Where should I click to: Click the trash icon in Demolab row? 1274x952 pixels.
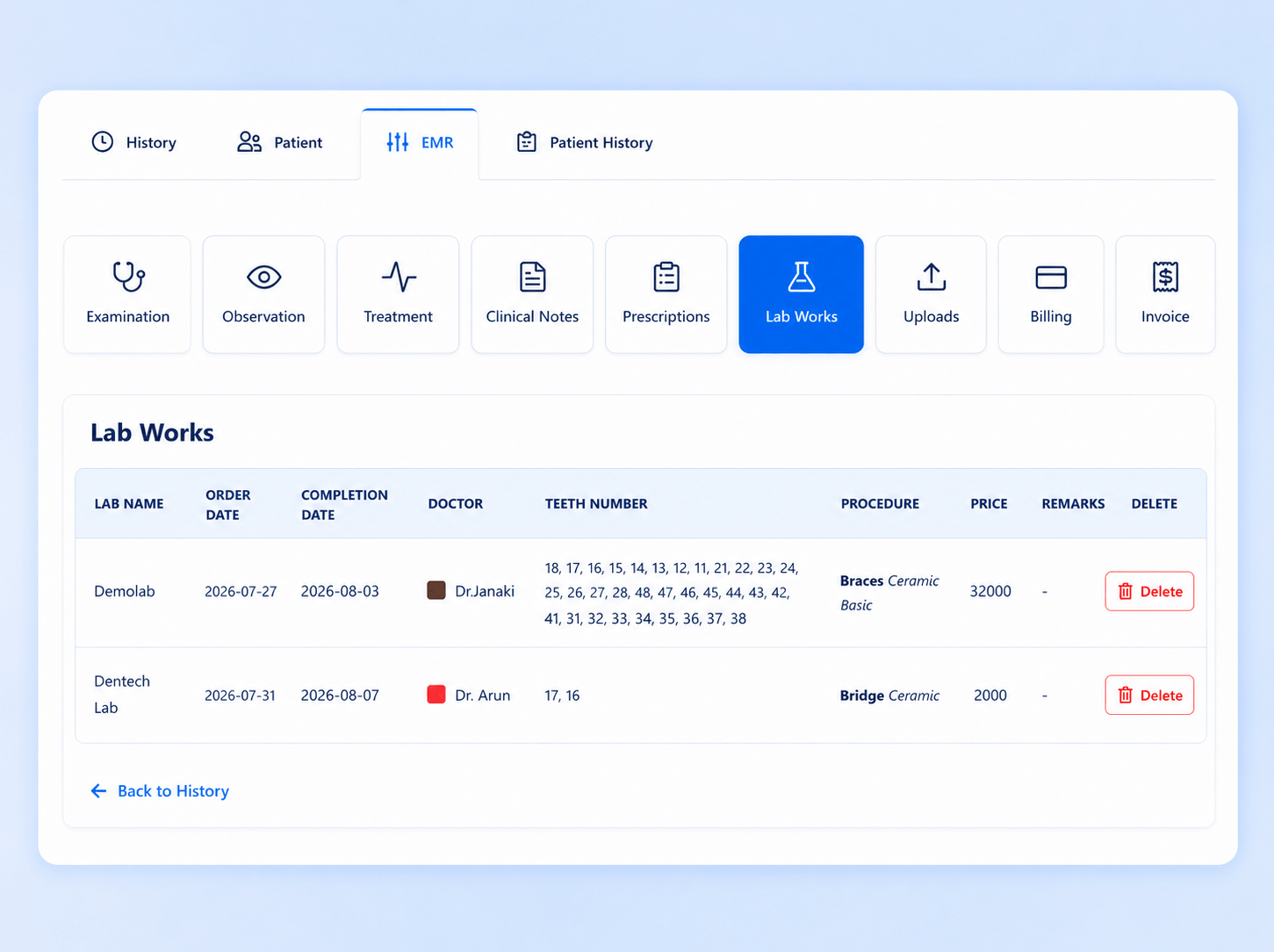[x=1126, y=591]
